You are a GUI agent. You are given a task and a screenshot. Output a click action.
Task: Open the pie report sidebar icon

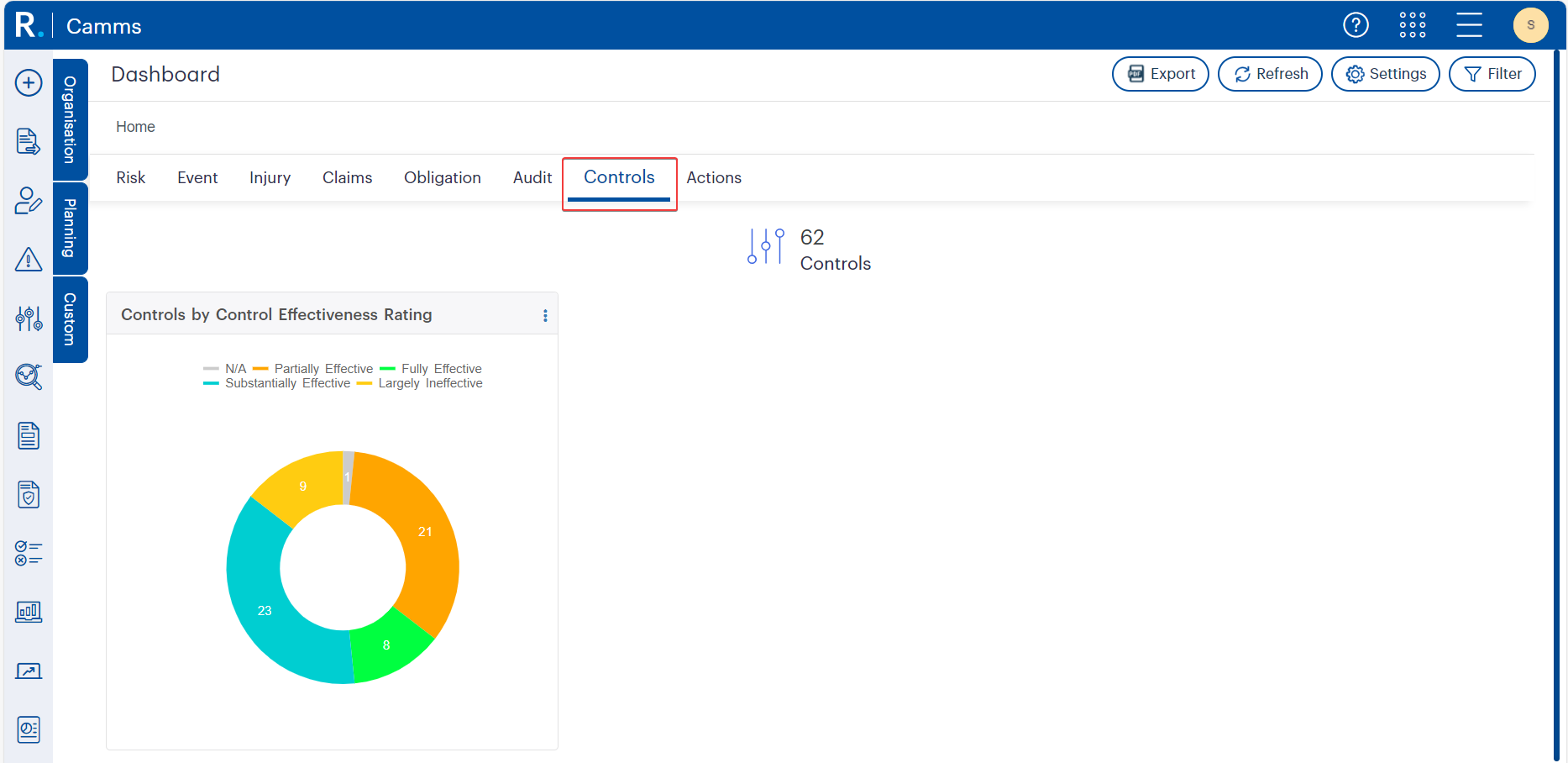[29, 729]
